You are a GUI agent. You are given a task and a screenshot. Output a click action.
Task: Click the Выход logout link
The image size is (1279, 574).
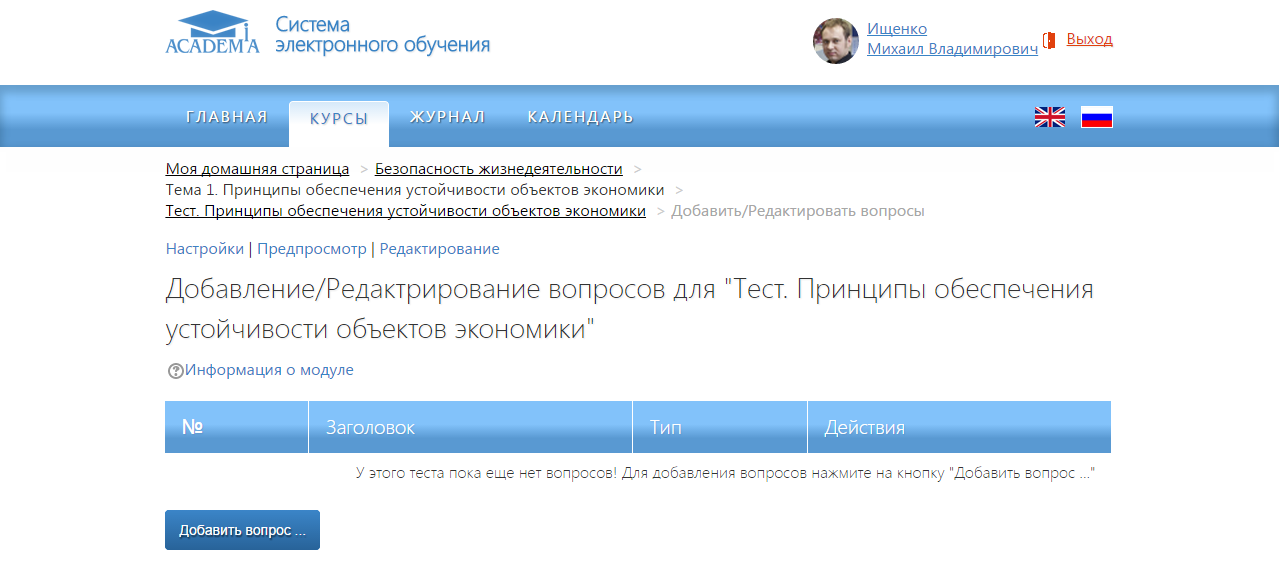point(1089,39)
